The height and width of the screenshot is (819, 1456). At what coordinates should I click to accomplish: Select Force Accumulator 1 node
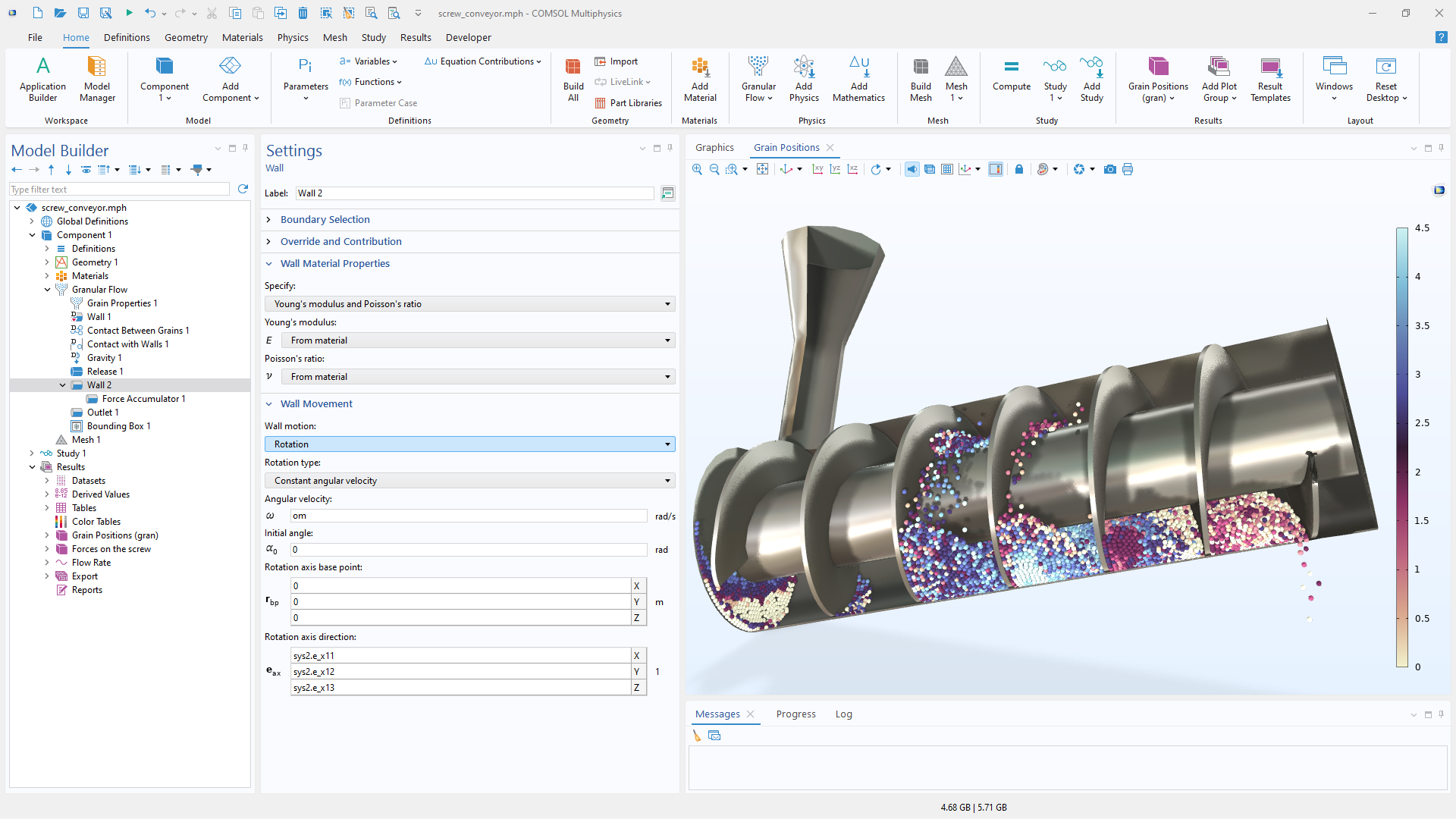(143, 399)
